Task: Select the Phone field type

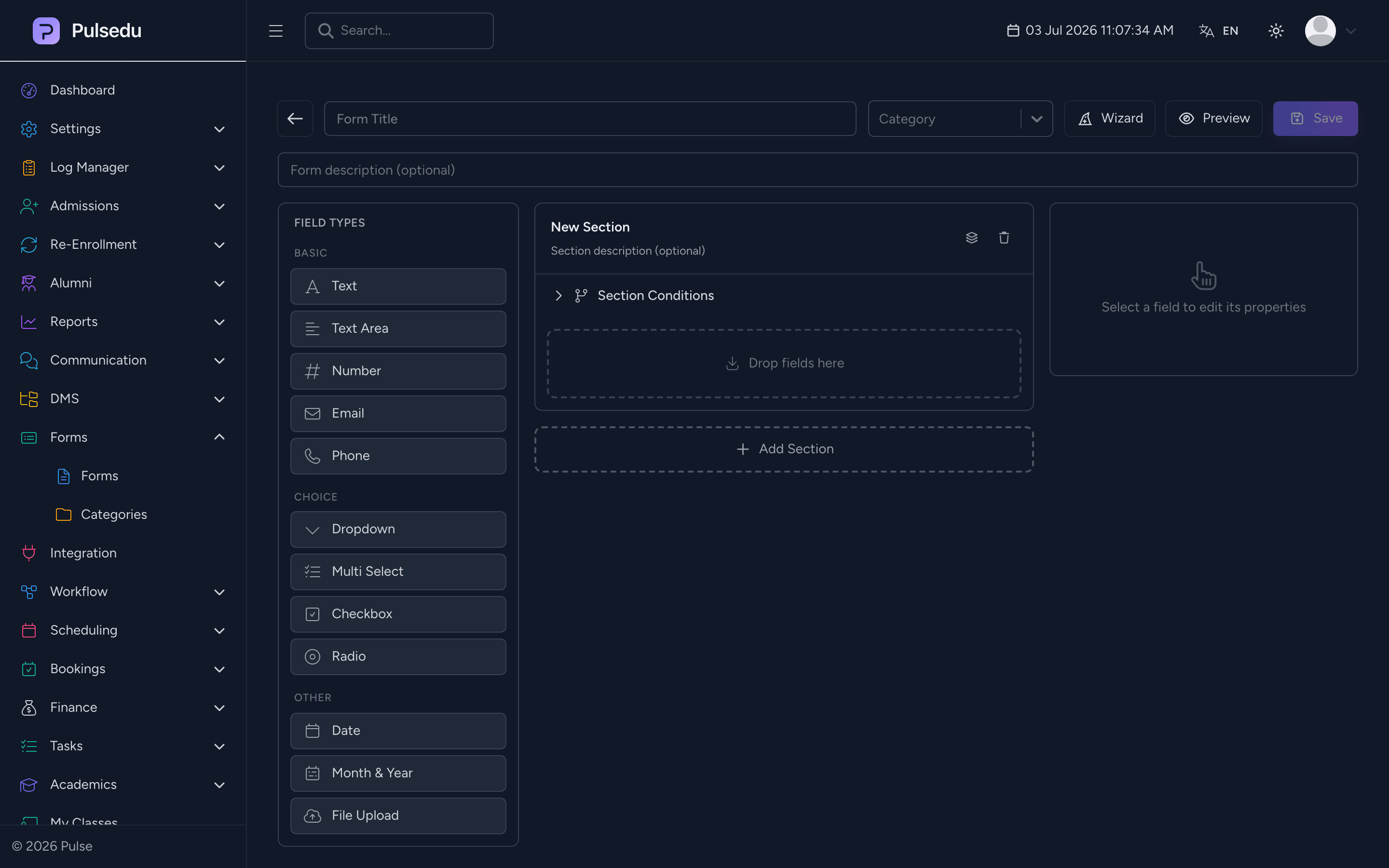Action: click(398, 456)
